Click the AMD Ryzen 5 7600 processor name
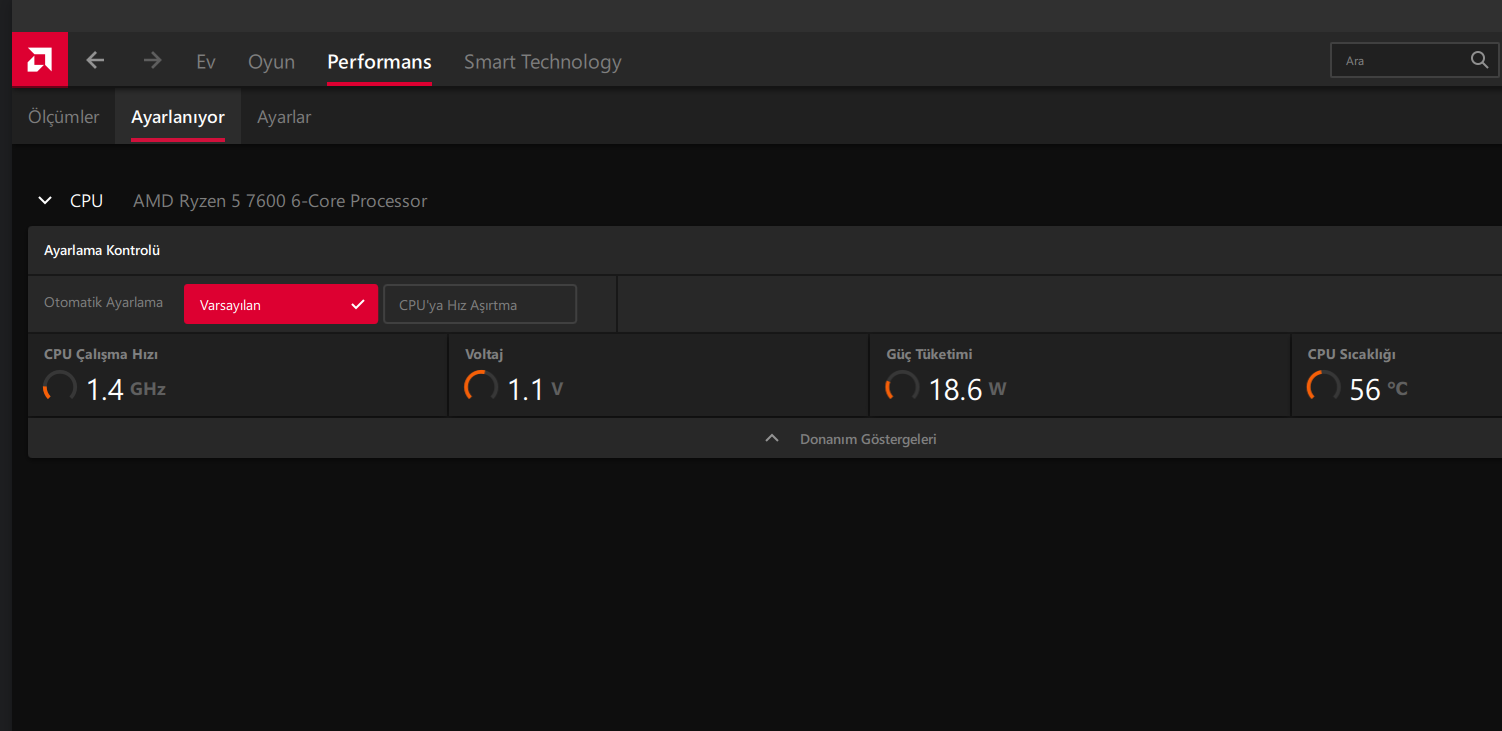Screen dimensions: 1502x731 [x=280, y=201]
